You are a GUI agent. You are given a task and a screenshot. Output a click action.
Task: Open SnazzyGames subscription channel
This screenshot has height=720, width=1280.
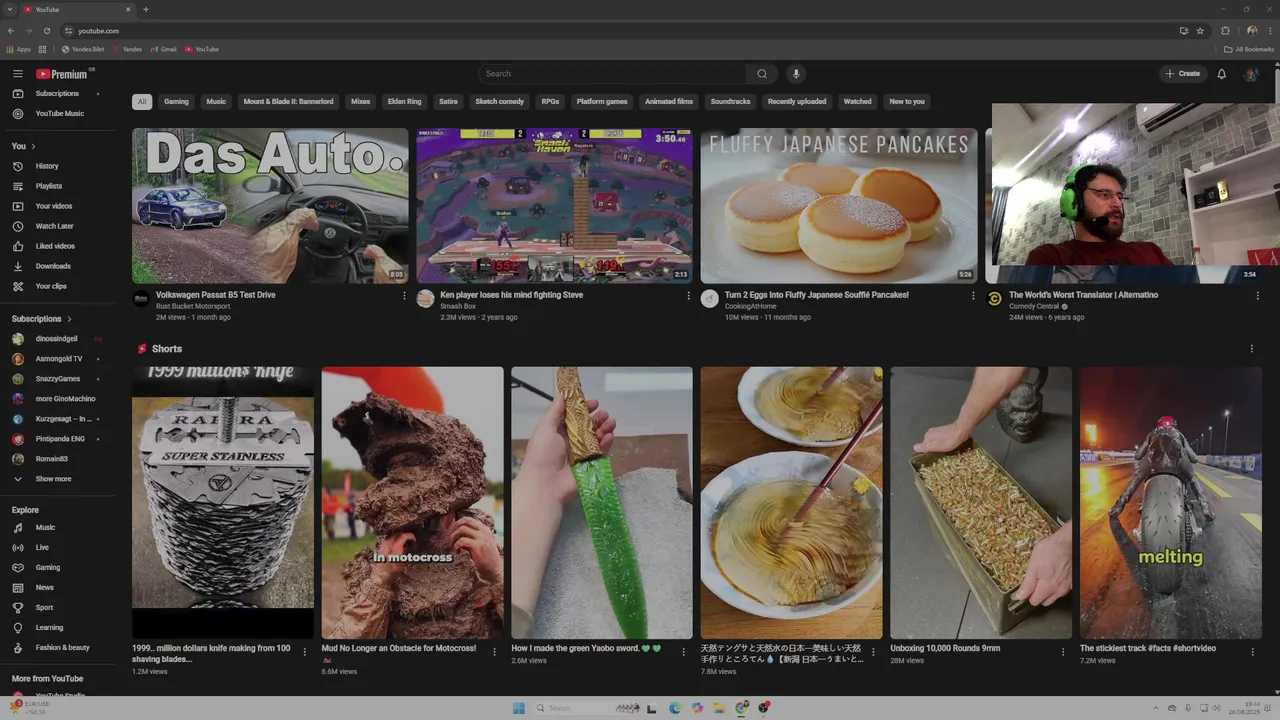(x=57, y=379)
